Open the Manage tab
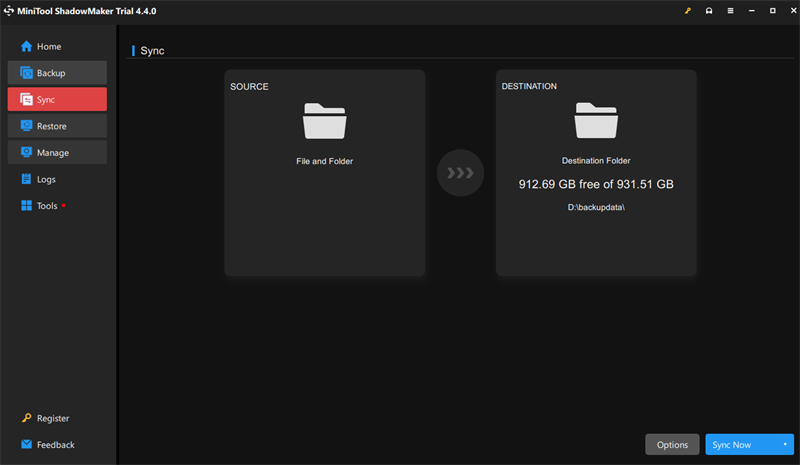The width and height of the screenshot is (800, 465). 57,152
